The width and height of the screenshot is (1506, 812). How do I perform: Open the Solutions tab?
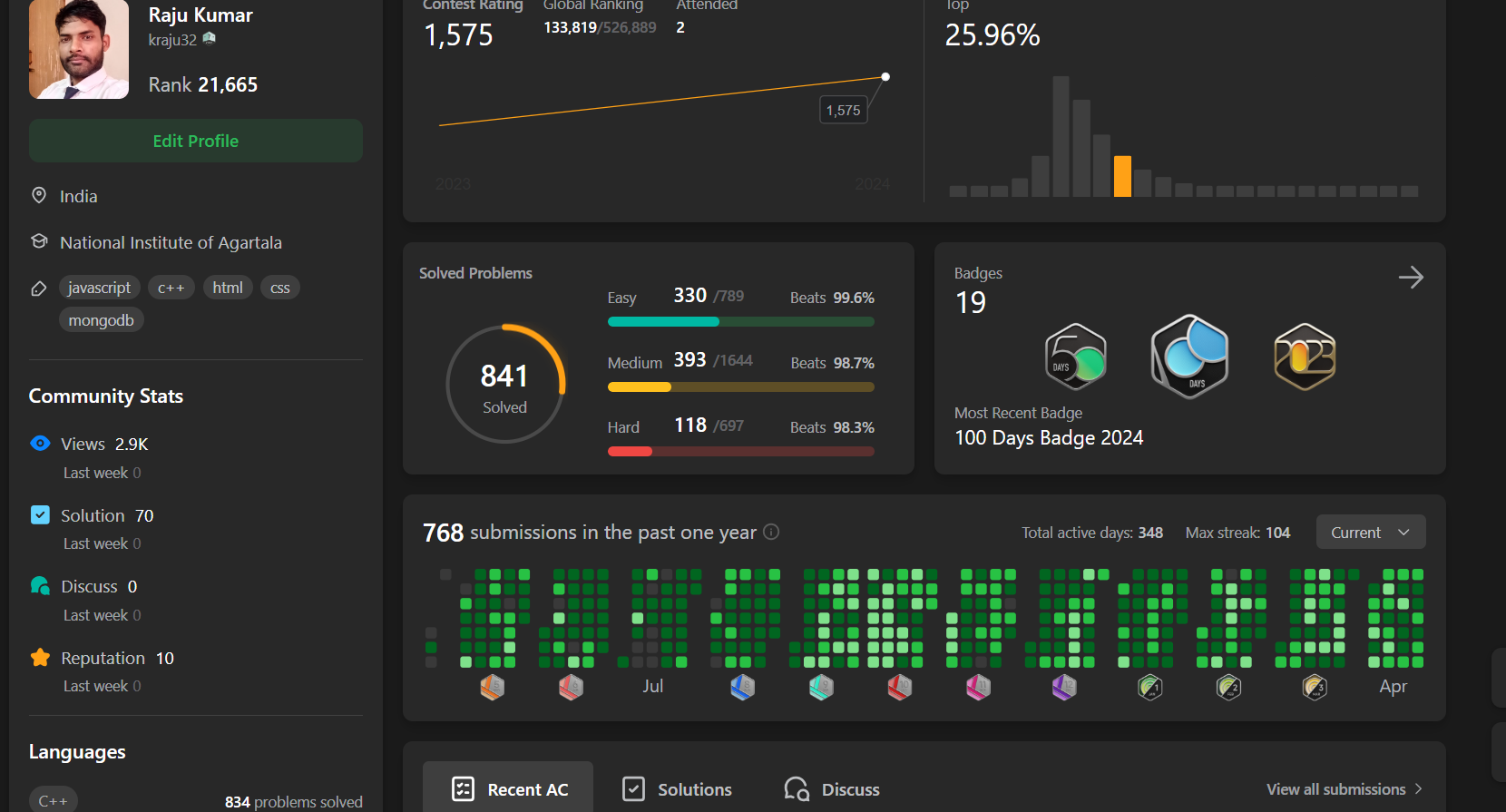click(678, 789)
